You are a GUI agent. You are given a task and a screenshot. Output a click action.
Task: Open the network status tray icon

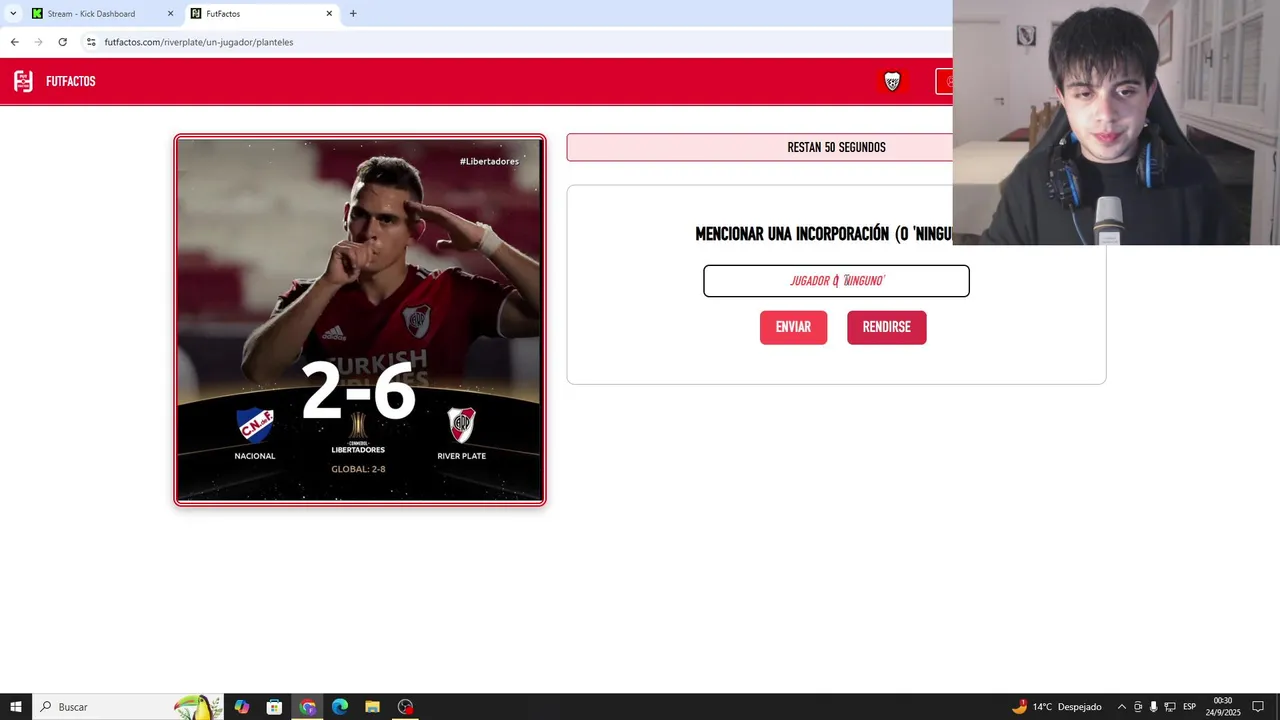[1170, 707]
